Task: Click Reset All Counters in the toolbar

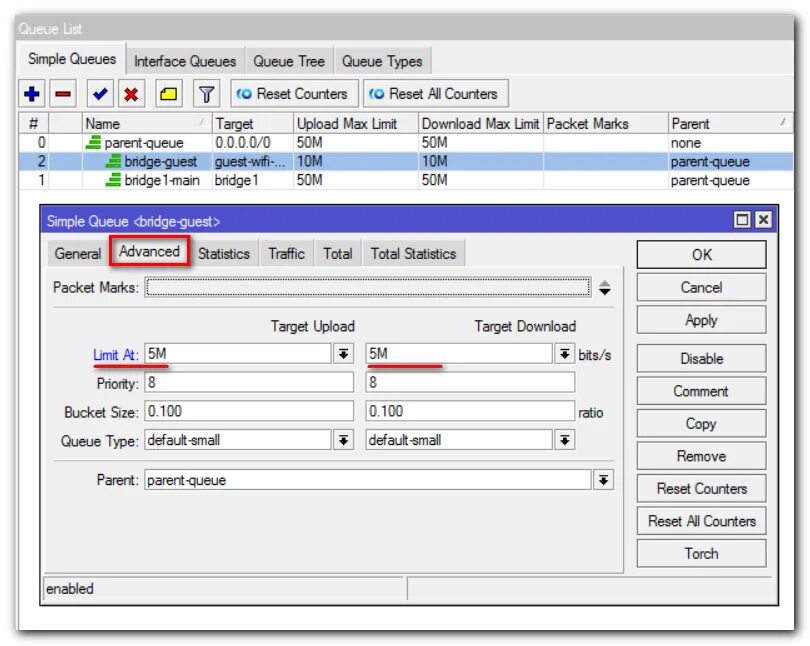Action: coord(435,94)
